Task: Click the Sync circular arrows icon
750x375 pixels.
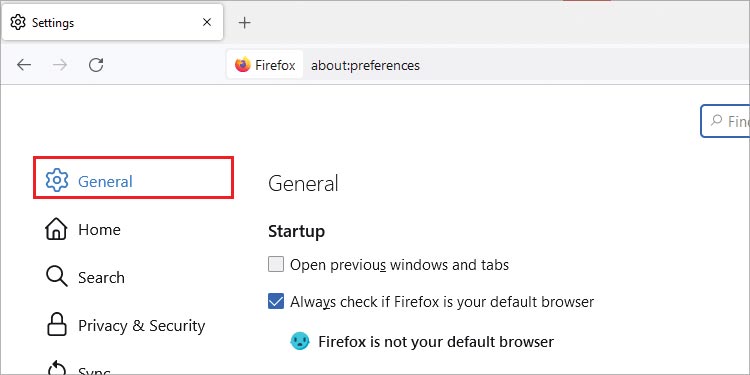Action: 56,369
